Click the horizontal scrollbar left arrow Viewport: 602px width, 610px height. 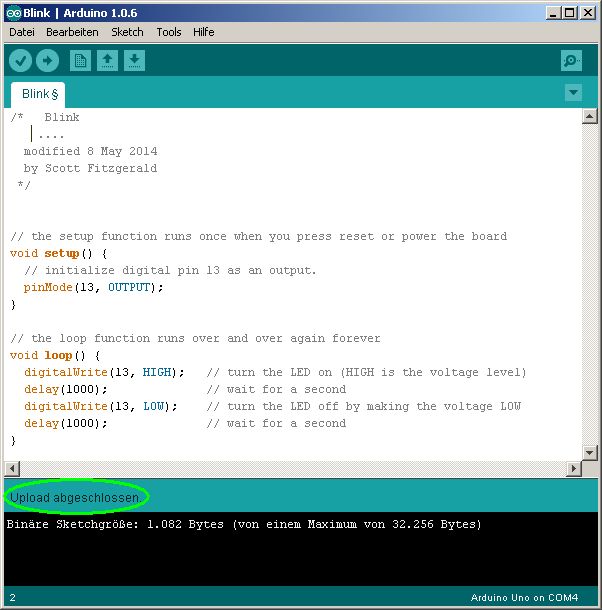[12, 468]
